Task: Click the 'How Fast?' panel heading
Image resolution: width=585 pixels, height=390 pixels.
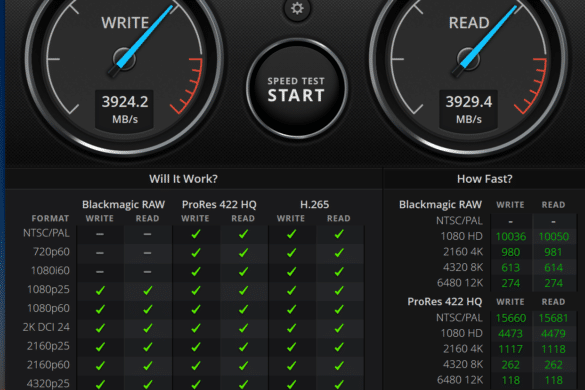Action: coord(485,179)
